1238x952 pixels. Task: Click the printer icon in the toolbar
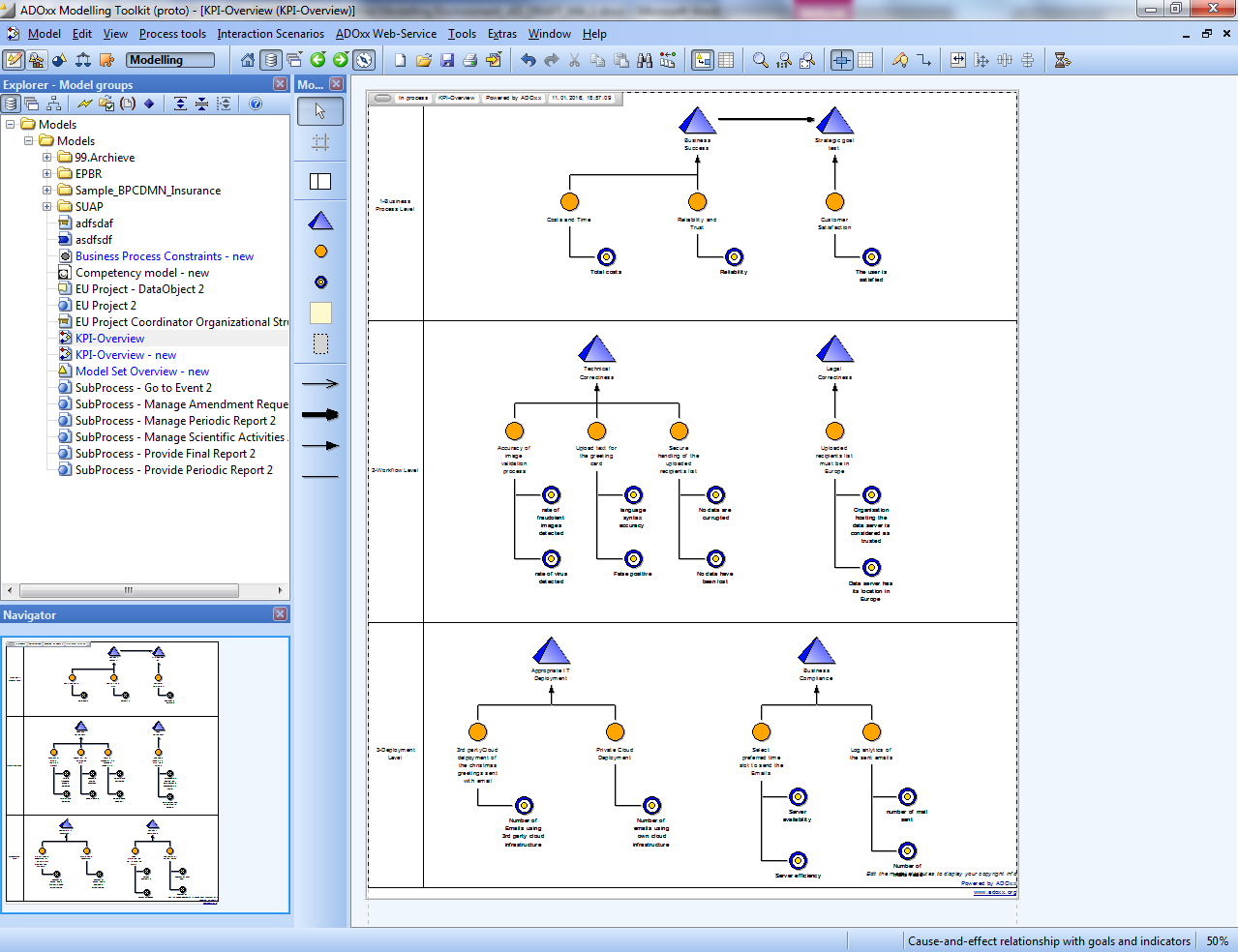[470, 60]
